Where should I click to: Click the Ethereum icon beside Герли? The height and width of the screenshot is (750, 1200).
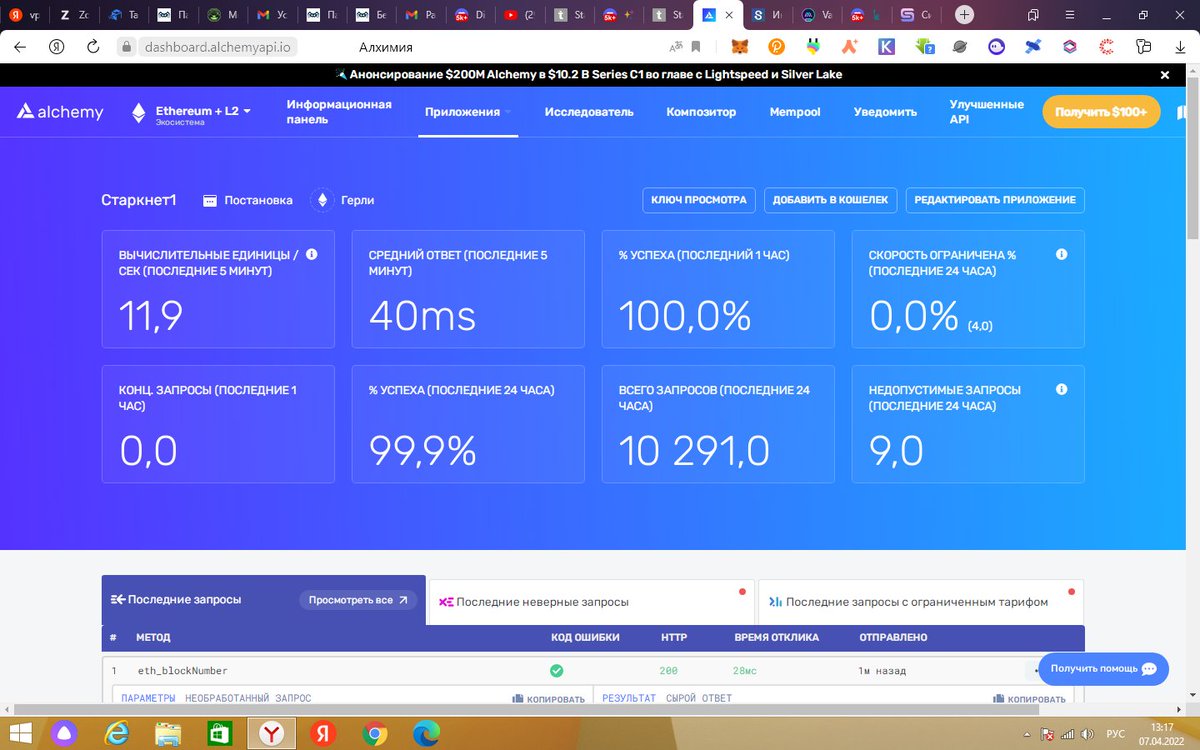[322, 200]
